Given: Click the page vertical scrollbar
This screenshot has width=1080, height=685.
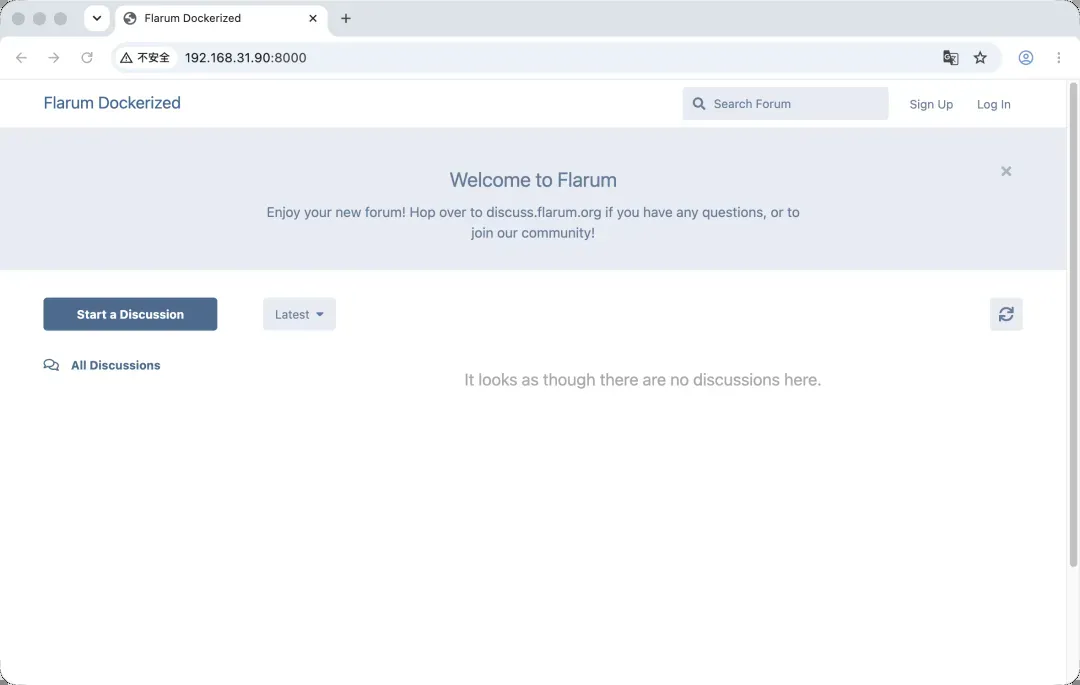Looking at the screenshot, I should 1073,324.
